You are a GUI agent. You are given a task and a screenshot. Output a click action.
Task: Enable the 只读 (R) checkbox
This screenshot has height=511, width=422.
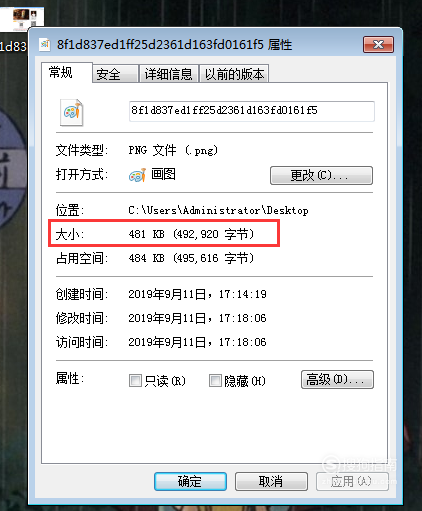135,380
